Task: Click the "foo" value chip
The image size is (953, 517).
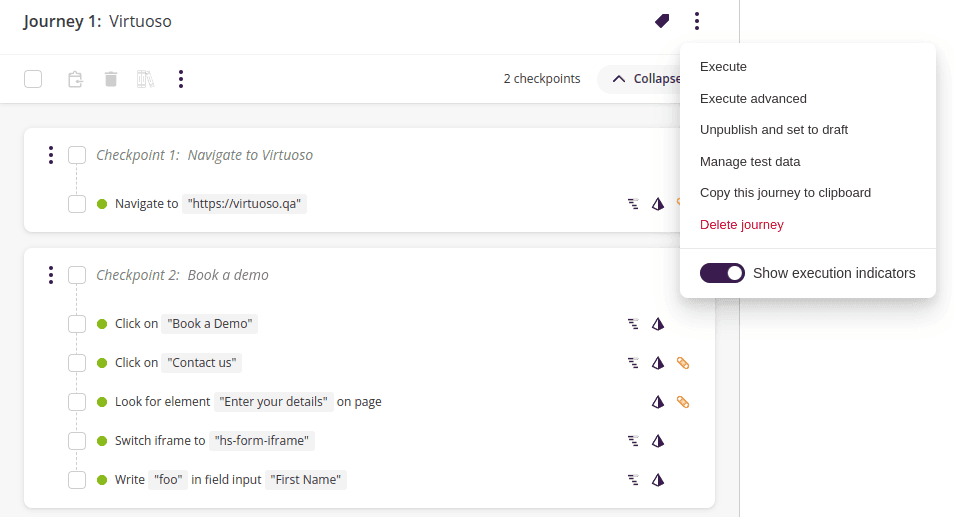Action: 168,480
